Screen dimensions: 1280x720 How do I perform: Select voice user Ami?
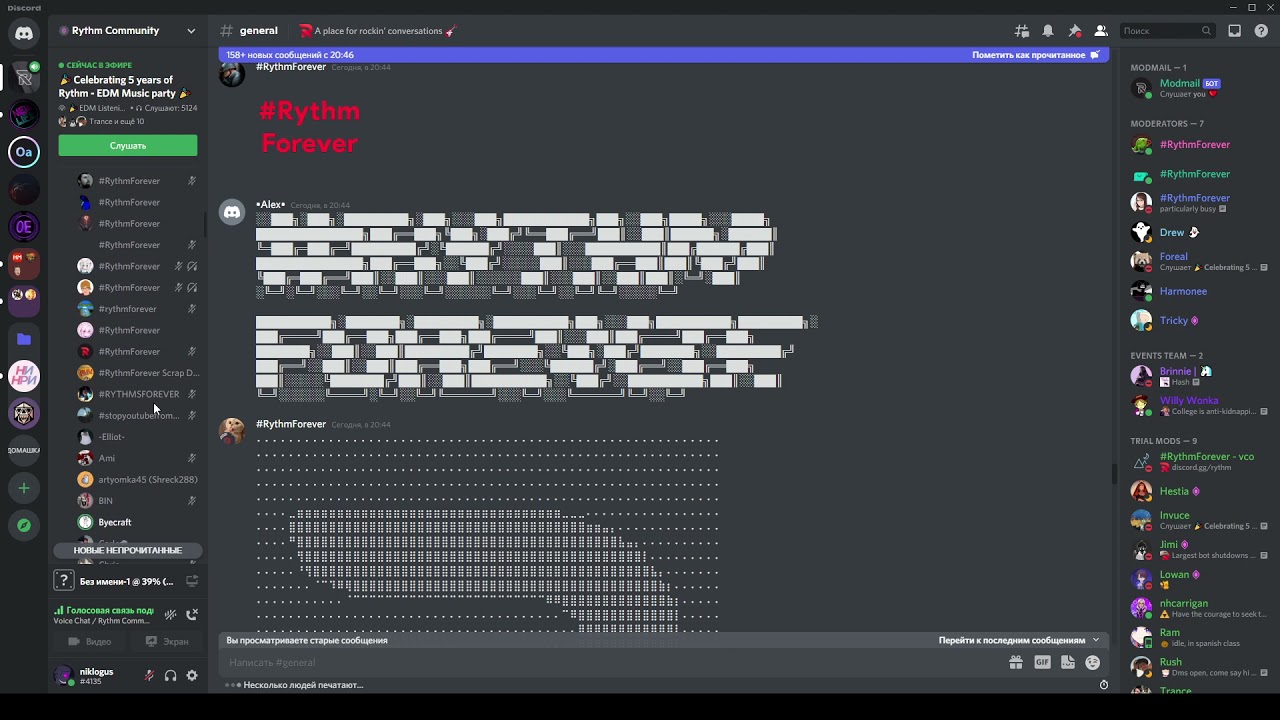138,458
